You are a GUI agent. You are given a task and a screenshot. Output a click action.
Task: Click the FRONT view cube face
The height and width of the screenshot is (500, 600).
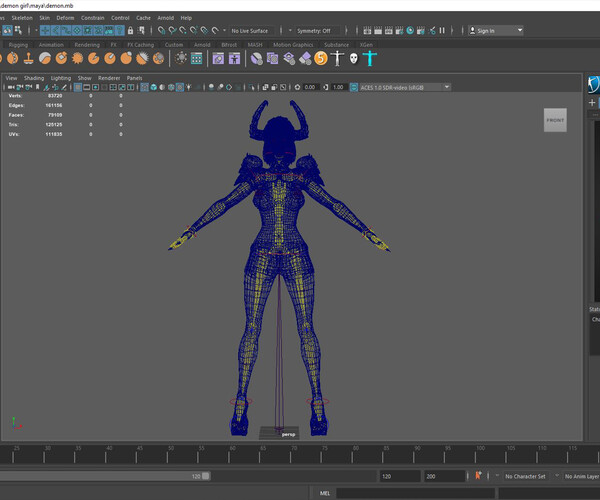(x=555, y=120)
